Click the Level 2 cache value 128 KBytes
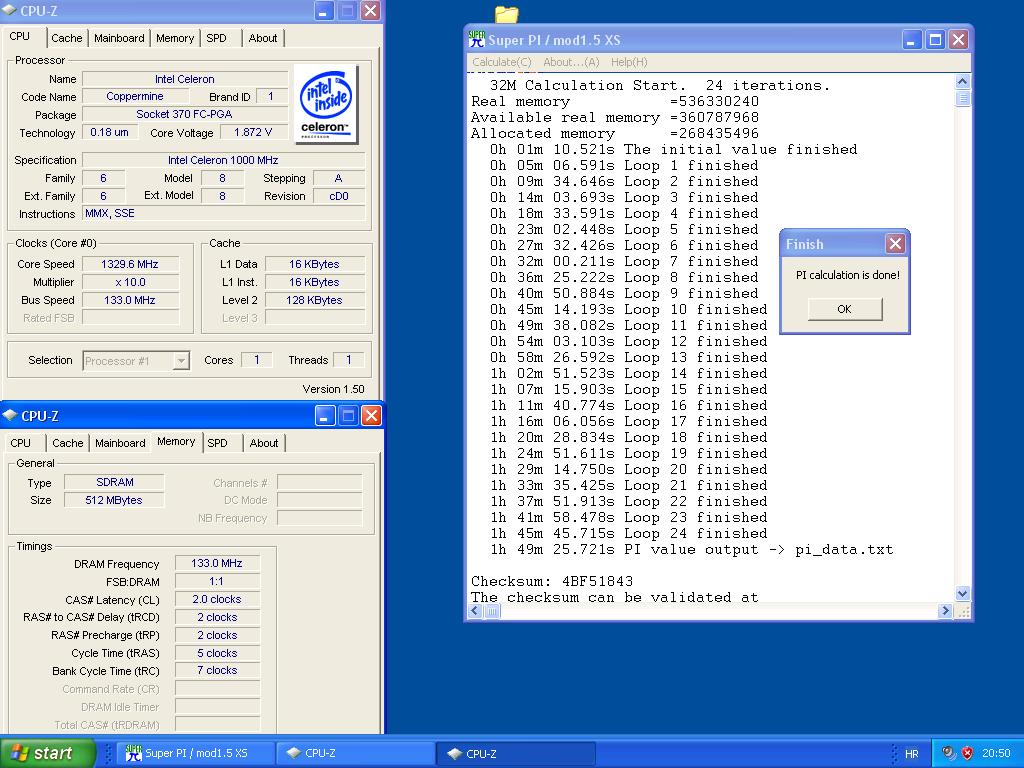Screen dimensions: 1024x768 point(314,300)
